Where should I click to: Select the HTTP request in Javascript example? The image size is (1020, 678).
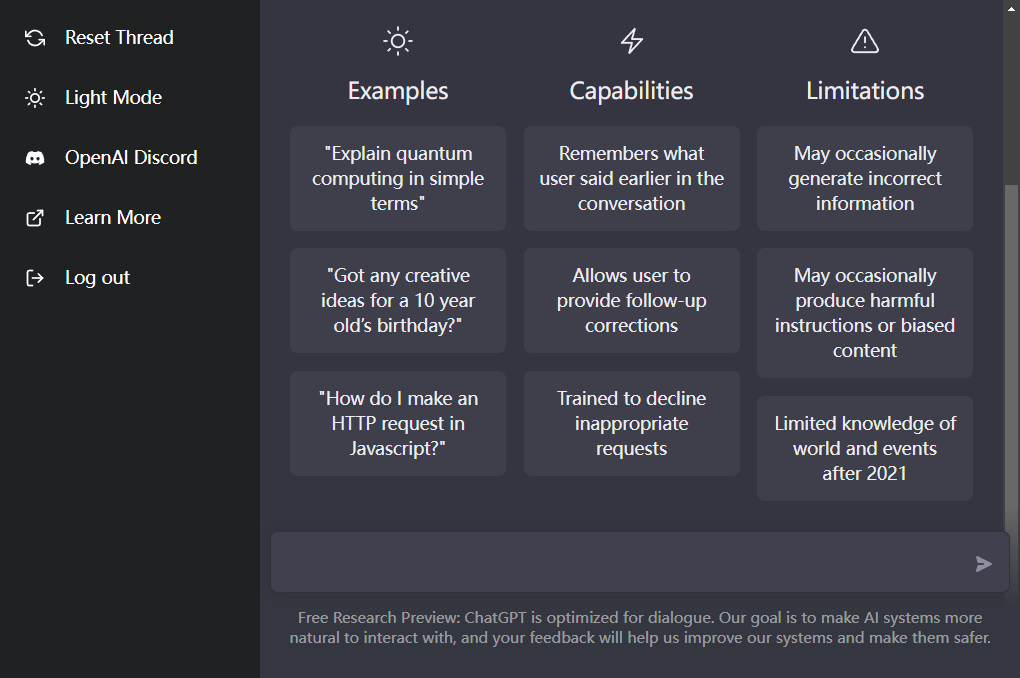point(398,424)
